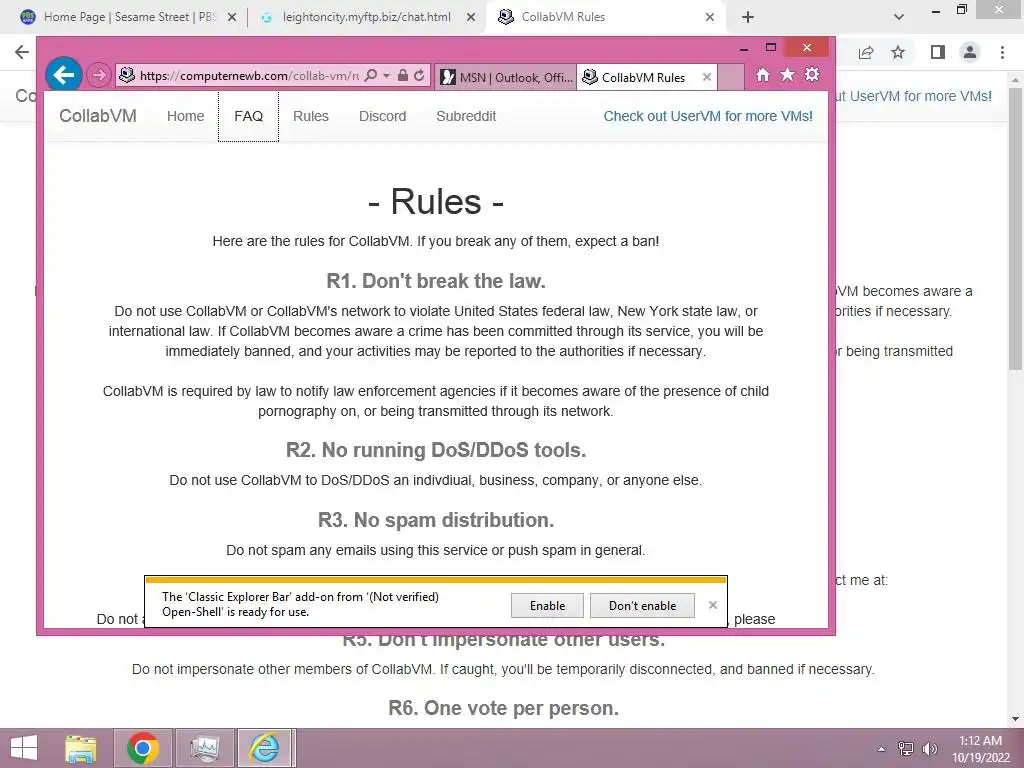Image resolution: width=1024 pixels, height=768 pixels.
Task: Open the monitor app on taskbar
Action: tap(204, 748)
